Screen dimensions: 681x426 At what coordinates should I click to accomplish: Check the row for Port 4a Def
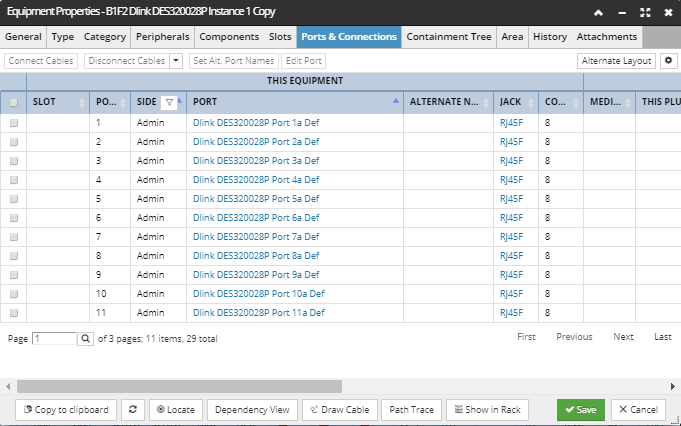[14, 180]
